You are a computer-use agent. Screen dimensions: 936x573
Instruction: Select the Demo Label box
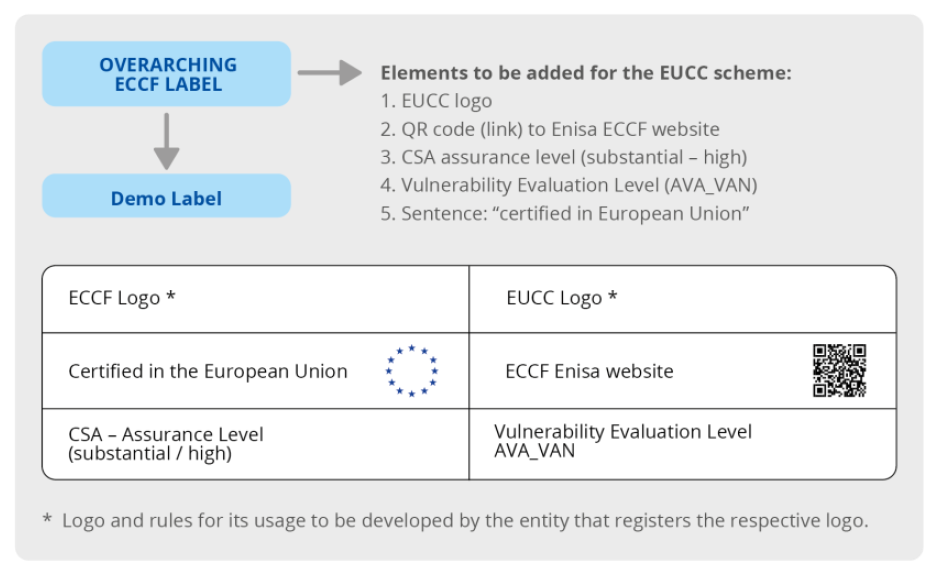pyautogui.click(x=167, y=196)
